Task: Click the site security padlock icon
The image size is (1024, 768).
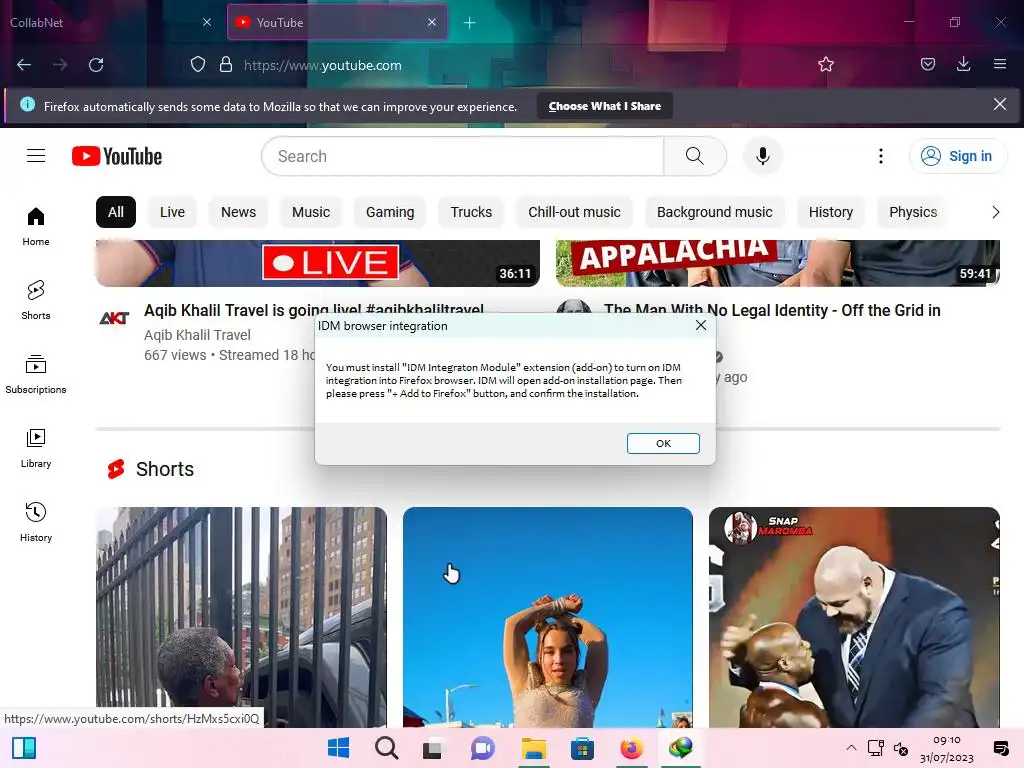Action: point(226,65)
